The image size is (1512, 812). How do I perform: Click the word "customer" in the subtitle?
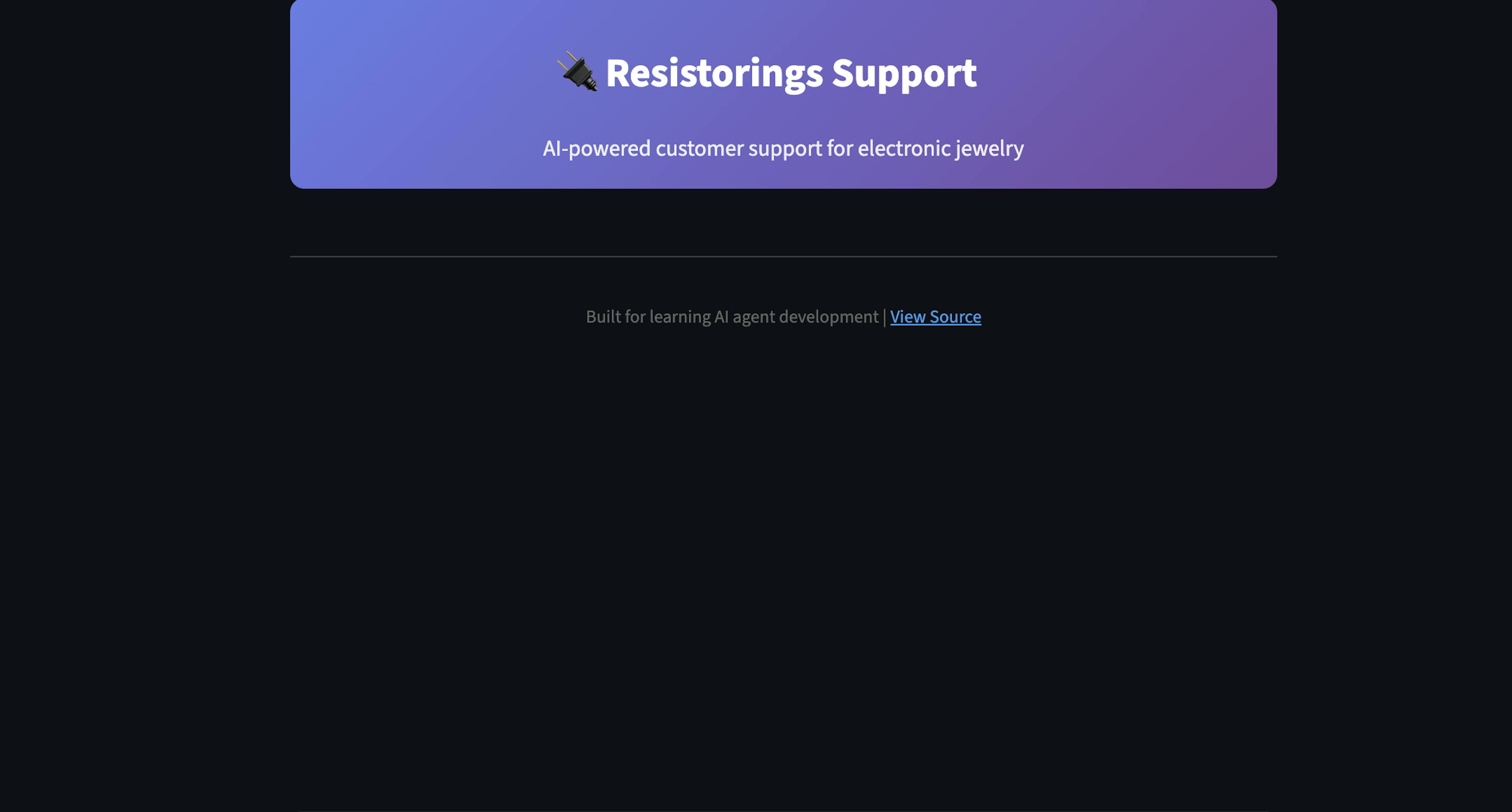pos(700,148)
